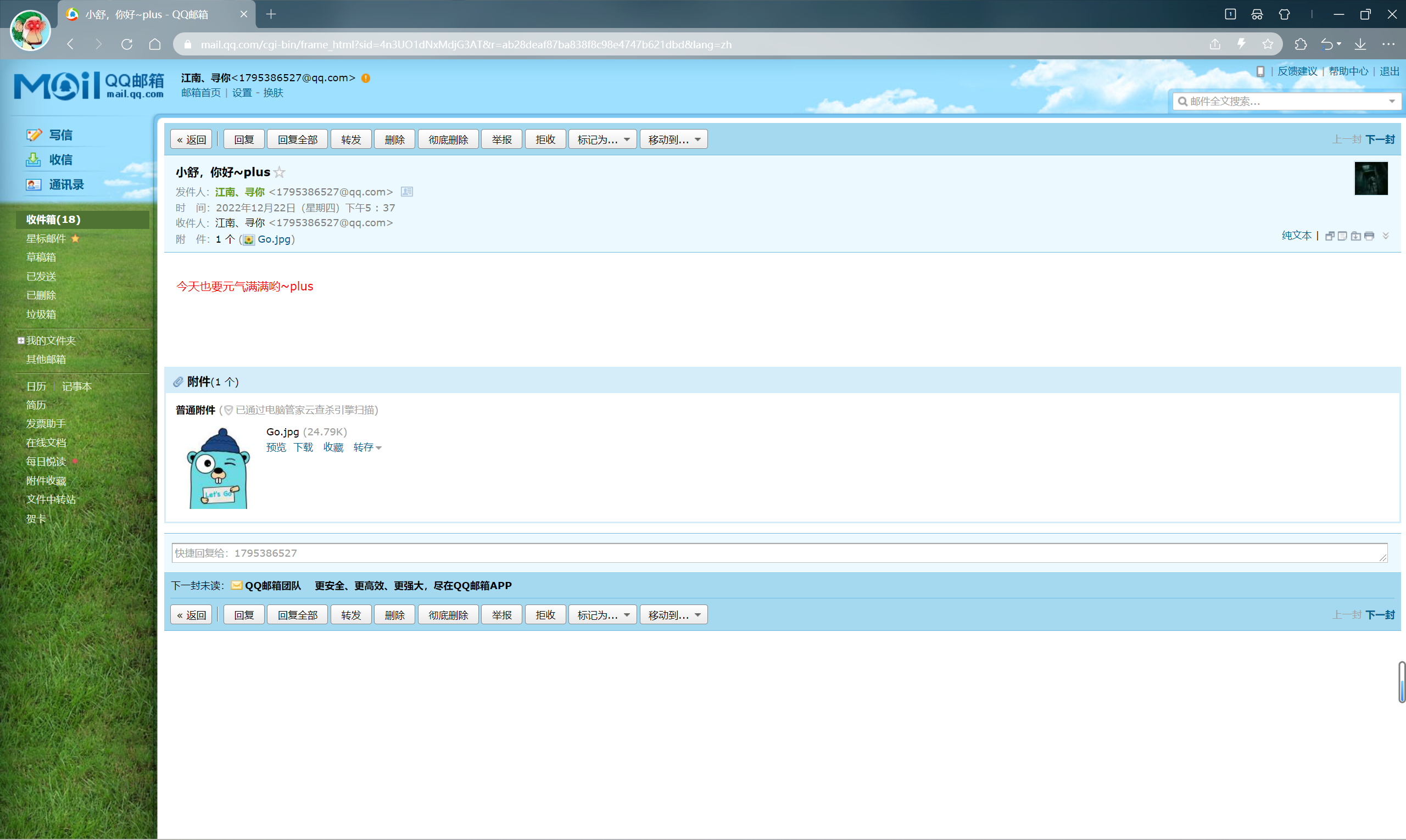Click the 快捷回复 quick reply field

779,552
